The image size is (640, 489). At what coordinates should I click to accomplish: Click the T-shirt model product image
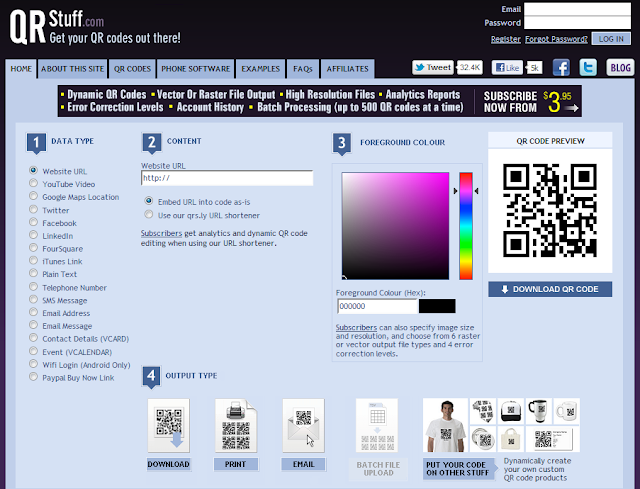click(445, 425)
